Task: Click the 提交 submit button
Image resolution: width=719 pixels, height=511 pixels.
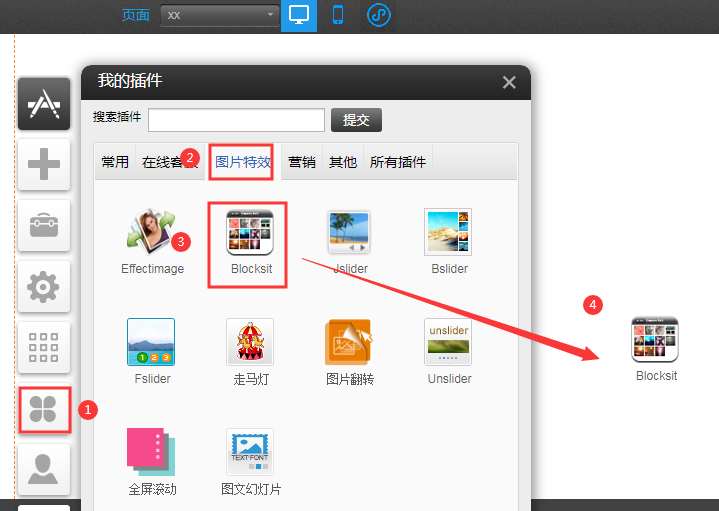Action: pos(356,120)
